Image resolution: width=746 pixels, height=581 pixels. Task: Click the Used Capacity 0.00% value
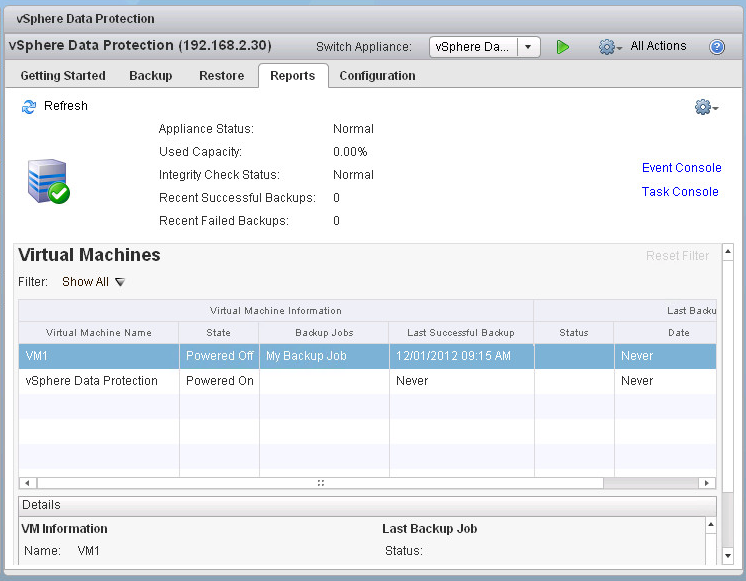(350, 152)
